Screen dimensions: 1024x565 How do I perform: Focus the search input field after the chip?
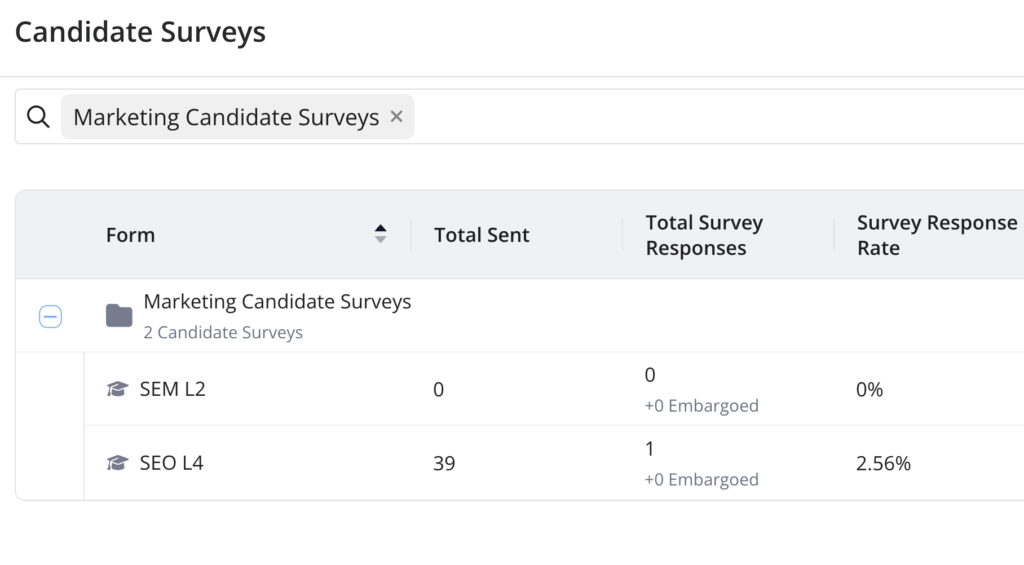(x=700, y=117)
